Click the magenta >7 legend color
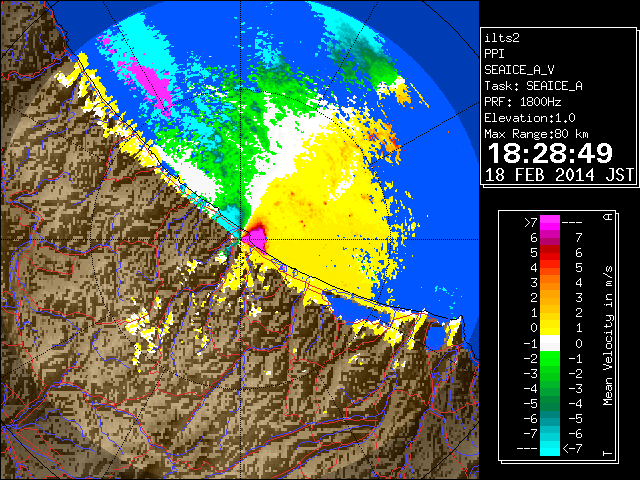 point(550,222)
